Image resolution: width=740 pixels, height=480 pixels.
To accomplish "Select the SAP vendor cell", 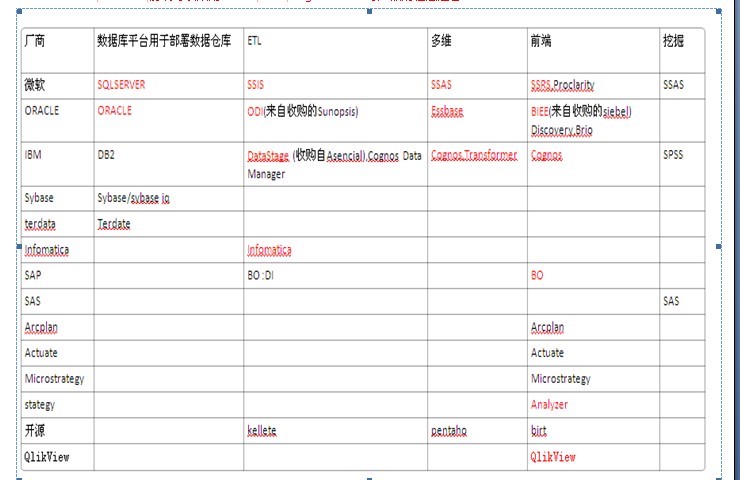I will coord(57,275).
